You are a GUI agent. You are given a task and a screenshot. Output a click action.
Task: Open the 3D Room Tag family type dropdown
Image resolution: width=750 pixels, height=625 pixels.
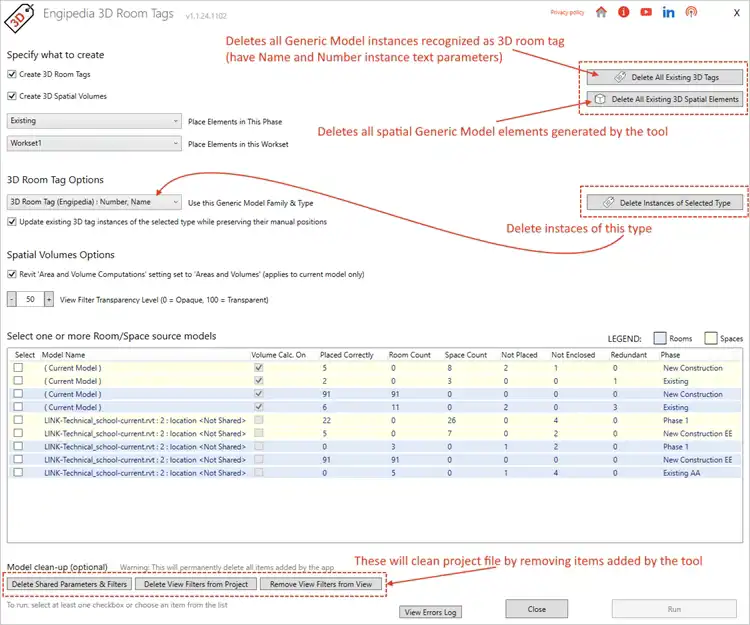93,202
